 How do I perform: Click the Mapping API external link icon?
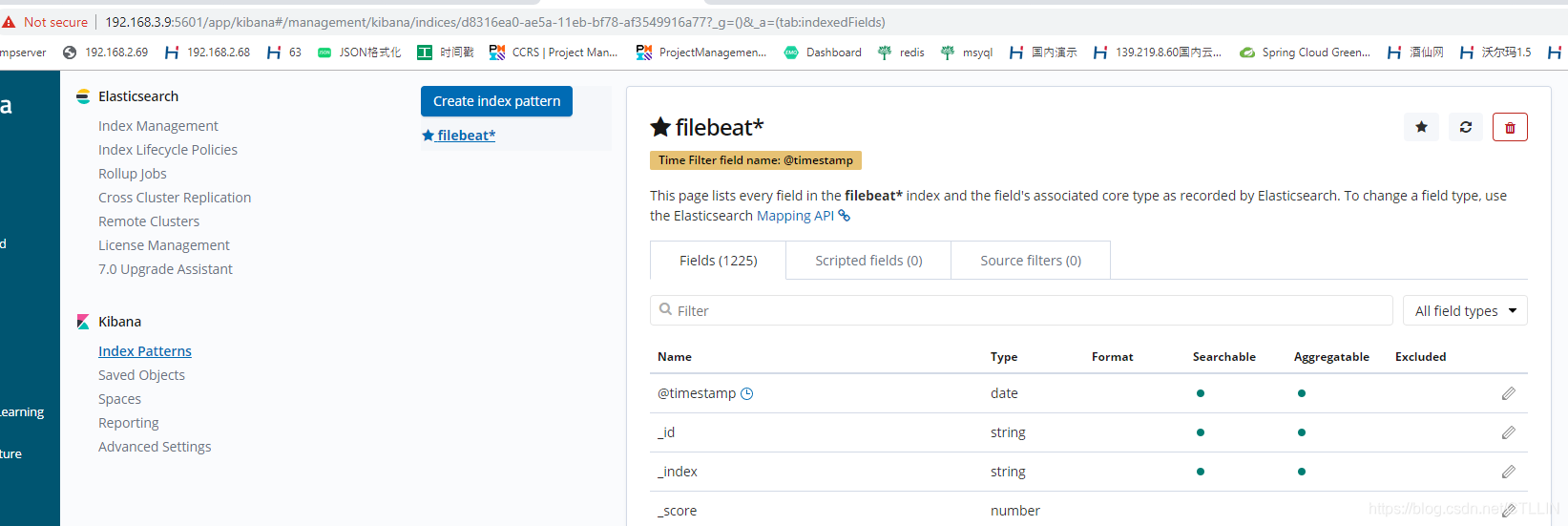point(844,216)
